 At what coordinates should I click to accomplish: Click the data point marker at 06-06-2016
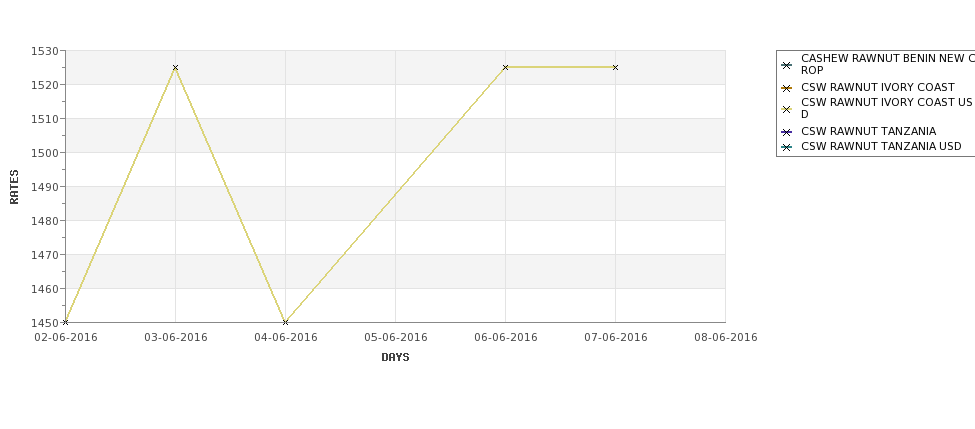point(506,67)
